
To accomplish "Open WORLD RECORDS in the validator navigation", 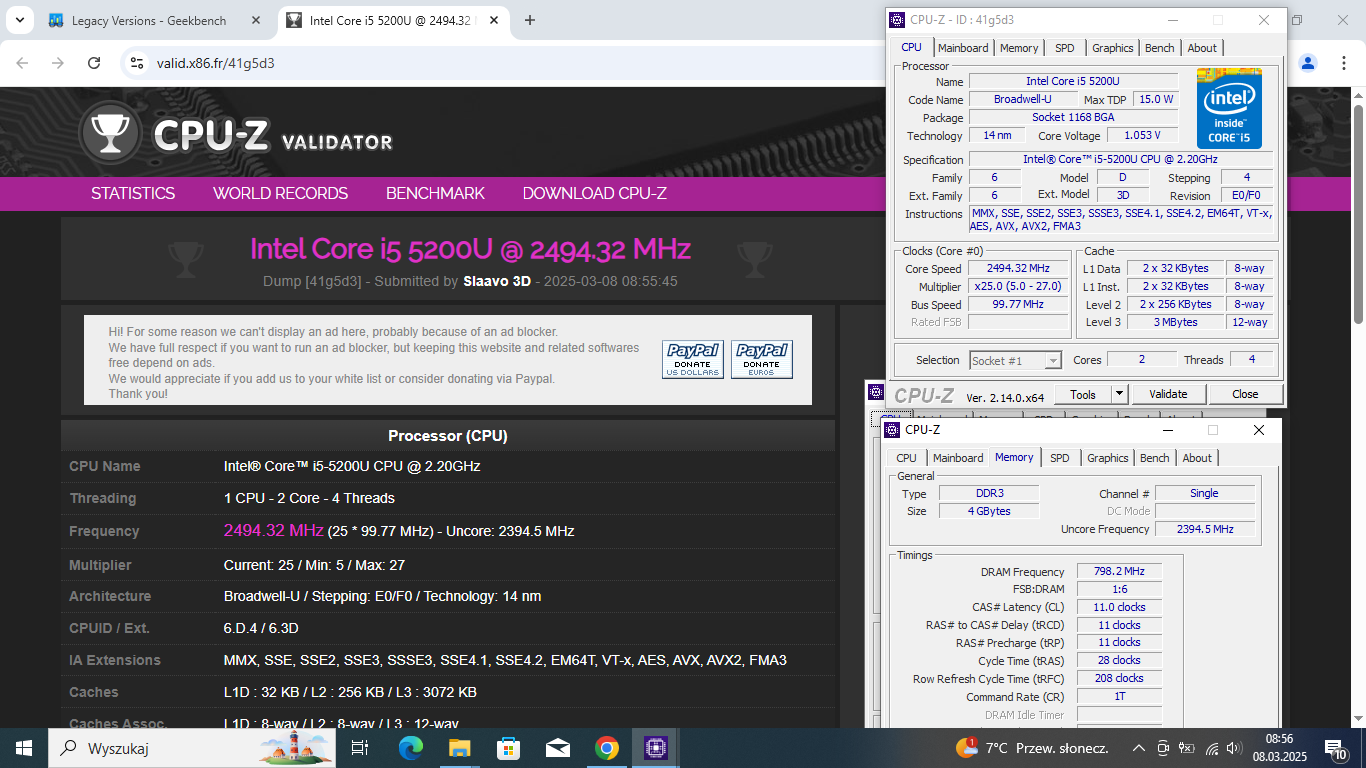I will coord(281,194).
